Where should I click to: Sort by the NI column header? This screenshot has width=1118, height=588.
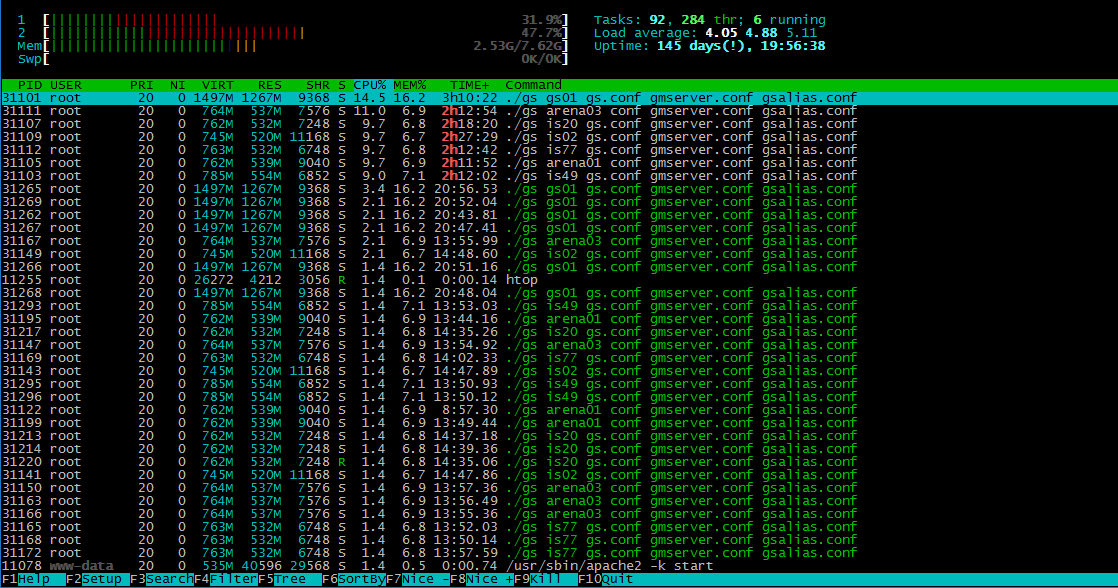click(x=178, y=85)
